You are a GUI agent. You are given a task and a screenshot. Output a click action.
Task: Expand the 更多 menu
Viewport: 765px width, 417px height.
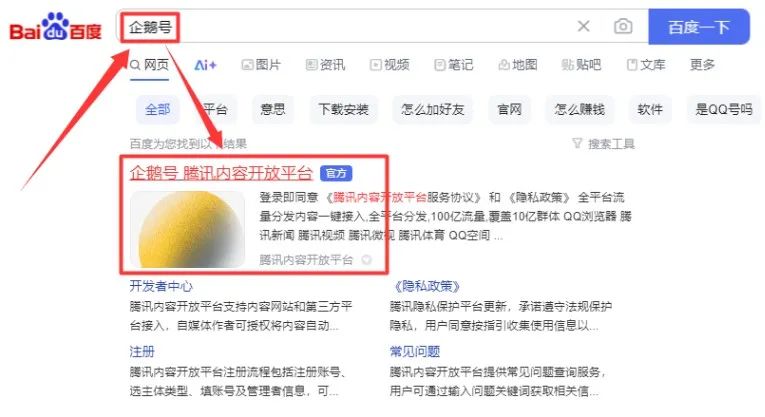pyautogui.click(x=703, y=65)
